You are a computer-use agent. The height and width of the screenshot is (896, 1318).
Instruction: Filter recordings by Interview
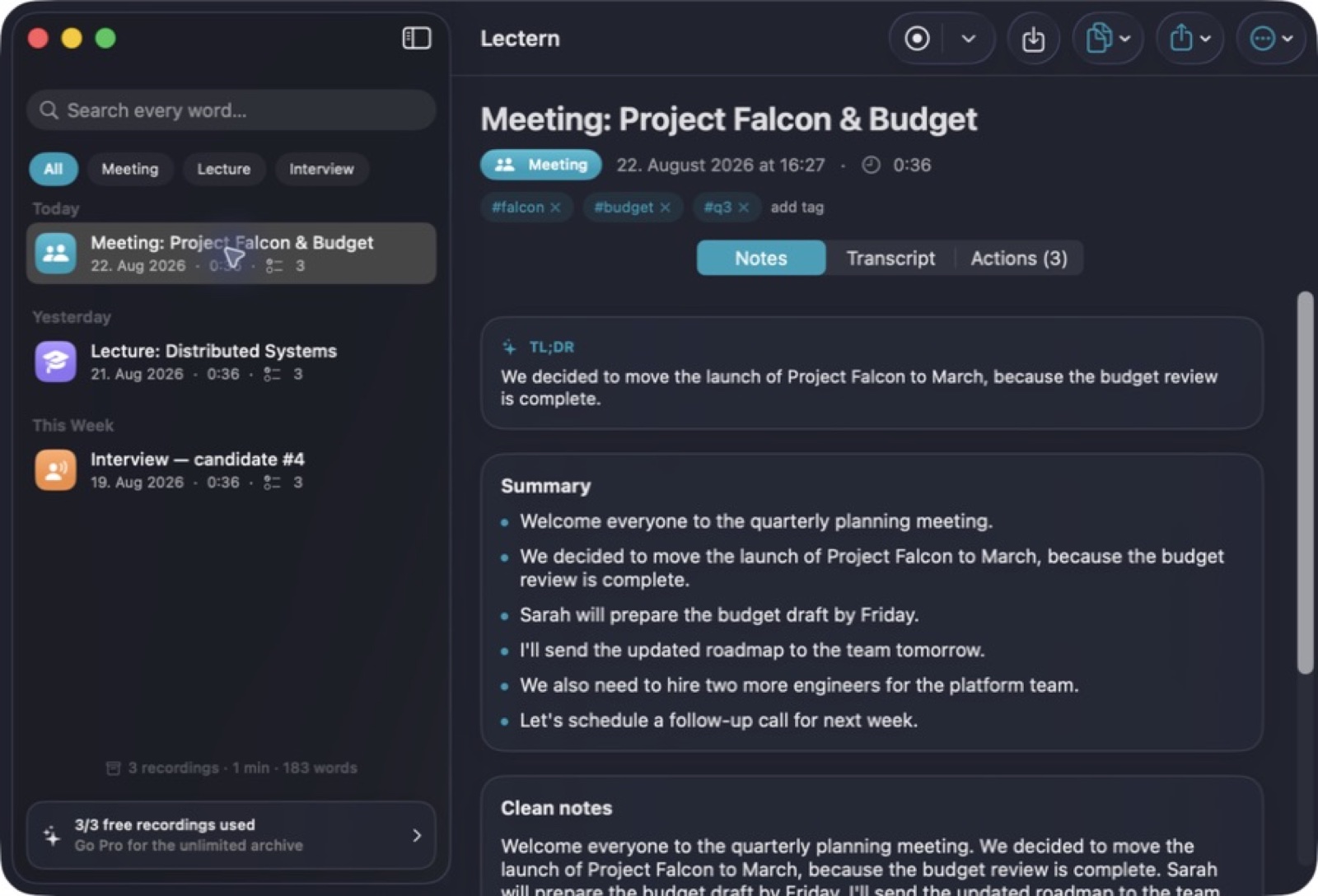321,169
